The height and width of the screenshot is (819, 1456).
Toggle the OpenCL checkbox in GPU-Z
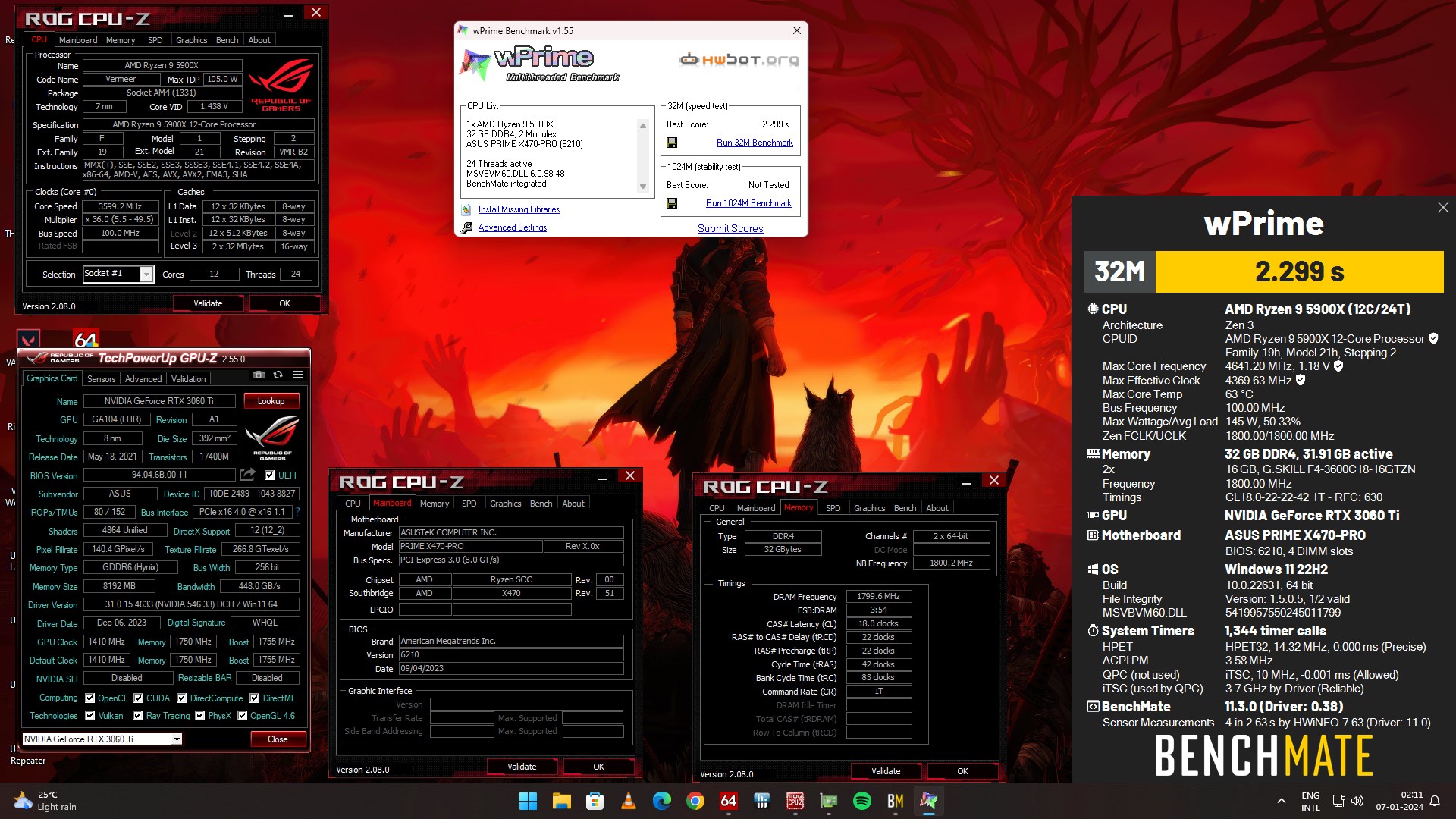[x=90, y=698]
